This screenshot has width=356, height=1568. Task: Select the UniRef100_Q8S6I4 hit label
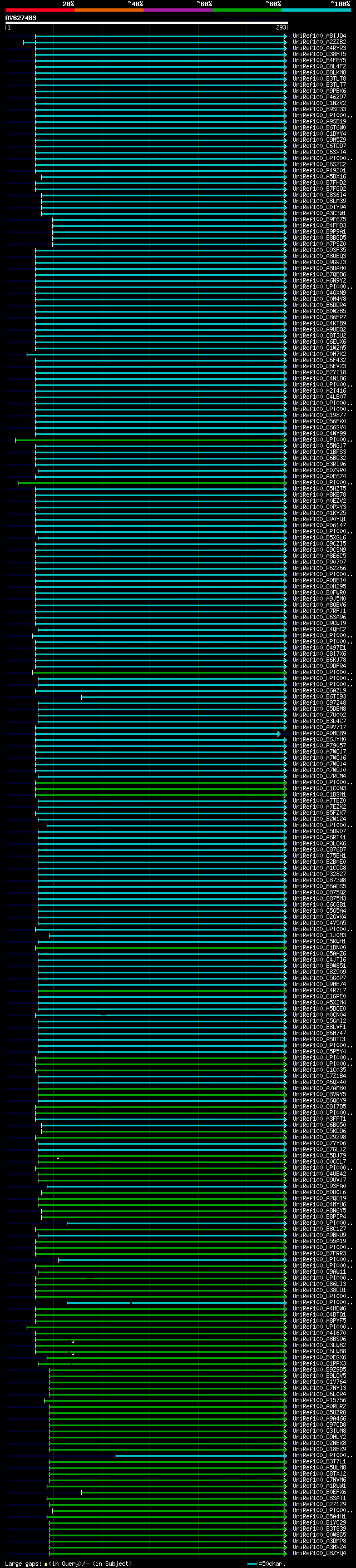point(319,195)
